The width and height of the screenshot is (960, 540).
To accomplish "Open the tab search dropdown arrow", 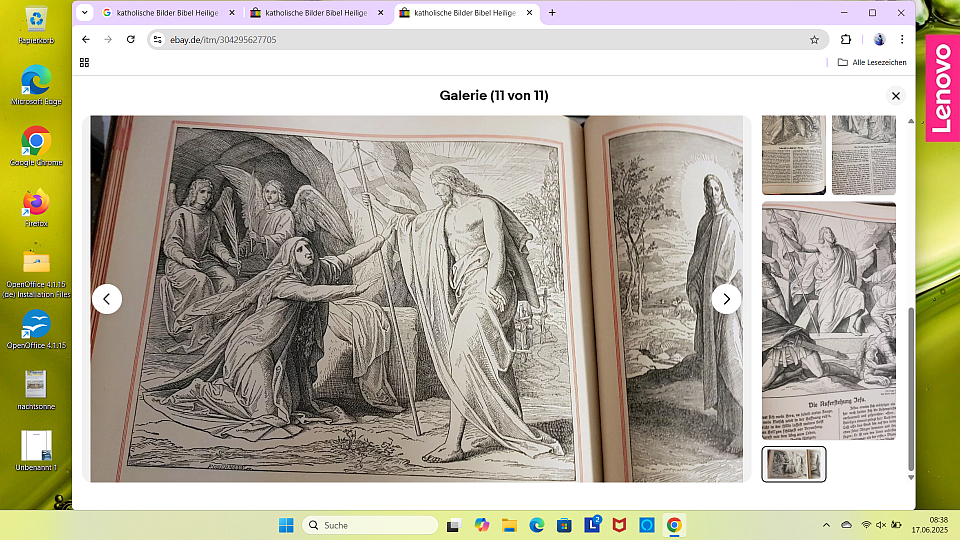I will (x=84, y=12).
